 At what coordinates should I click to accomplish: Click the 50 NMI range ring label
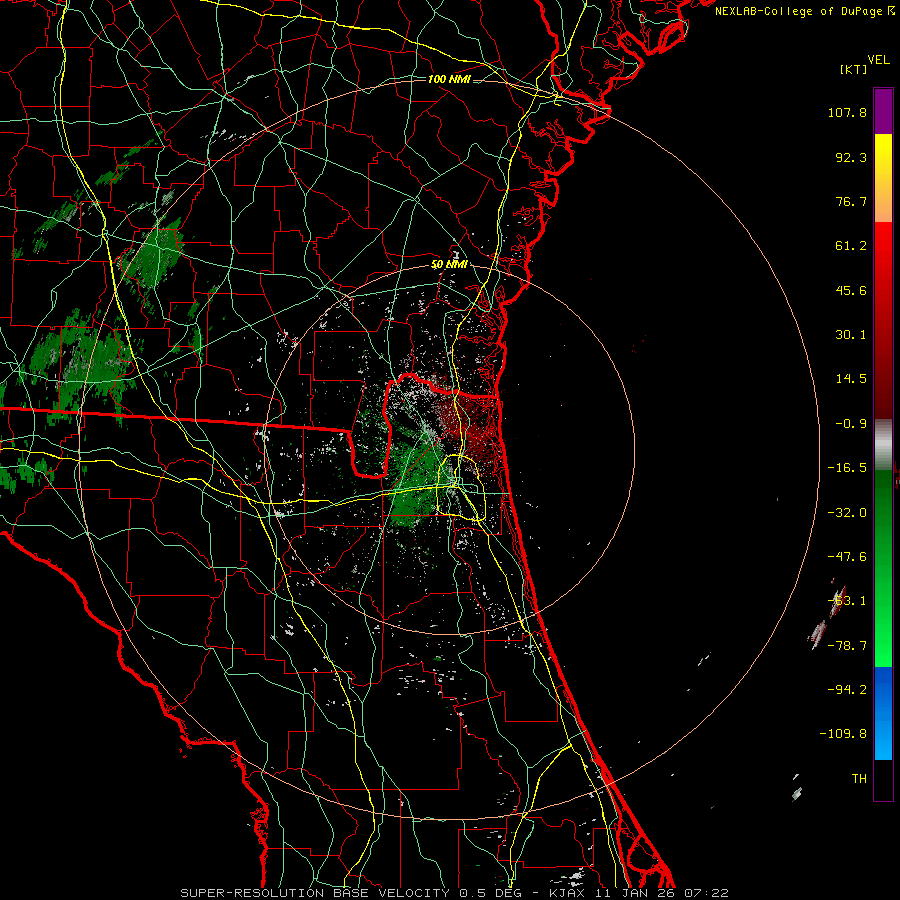449,265
